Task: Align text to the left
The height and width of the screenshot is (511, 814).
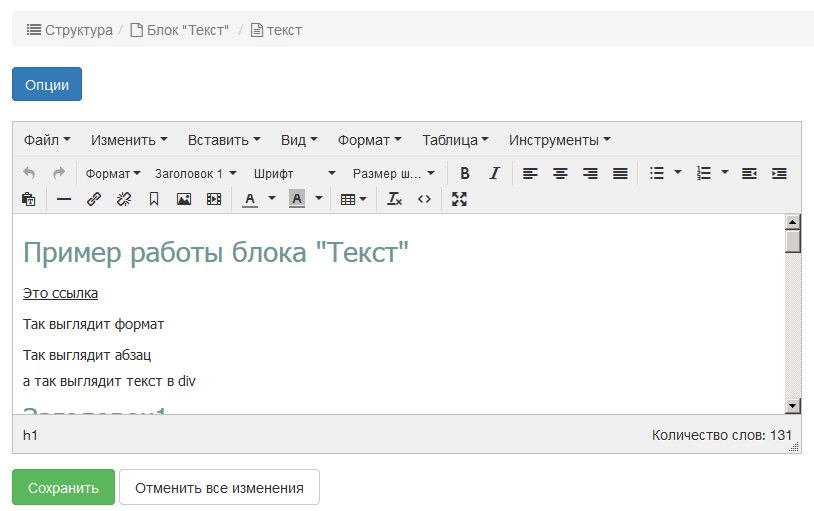Action: tap(530, 173)
